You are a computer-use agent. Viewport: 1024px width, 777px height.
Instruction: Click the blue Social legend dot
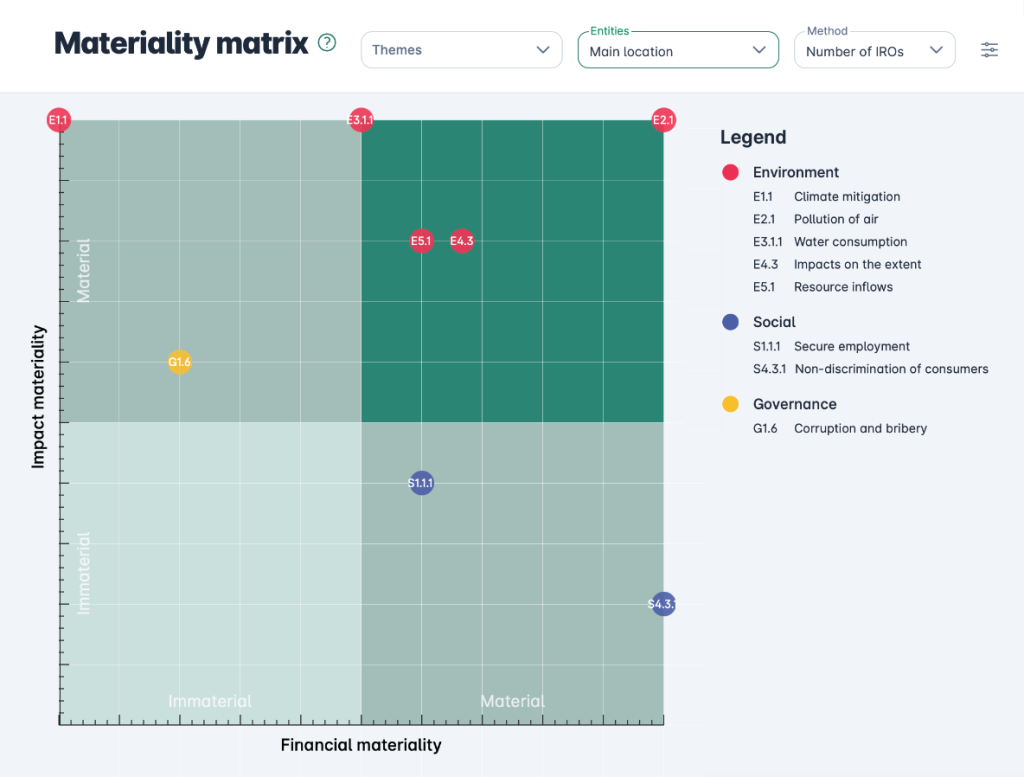[730, 322]
